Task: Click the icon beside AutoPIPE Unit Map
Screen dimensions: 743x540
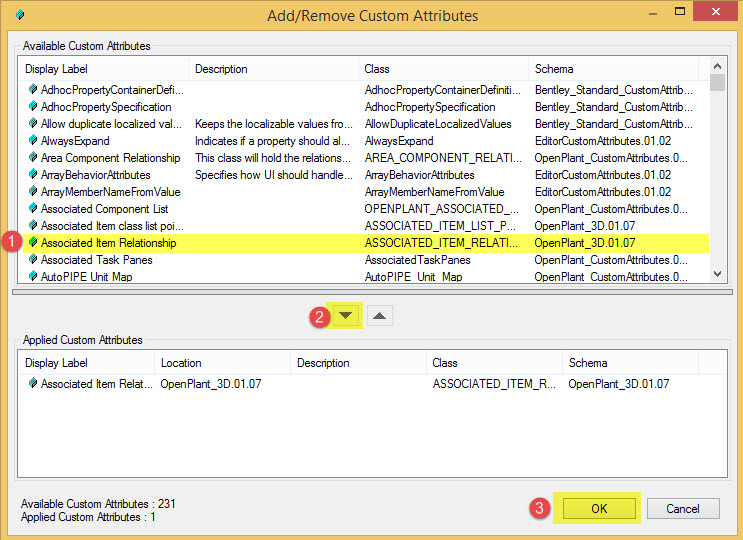Action: pyautogui.click(x=32, y=277)
